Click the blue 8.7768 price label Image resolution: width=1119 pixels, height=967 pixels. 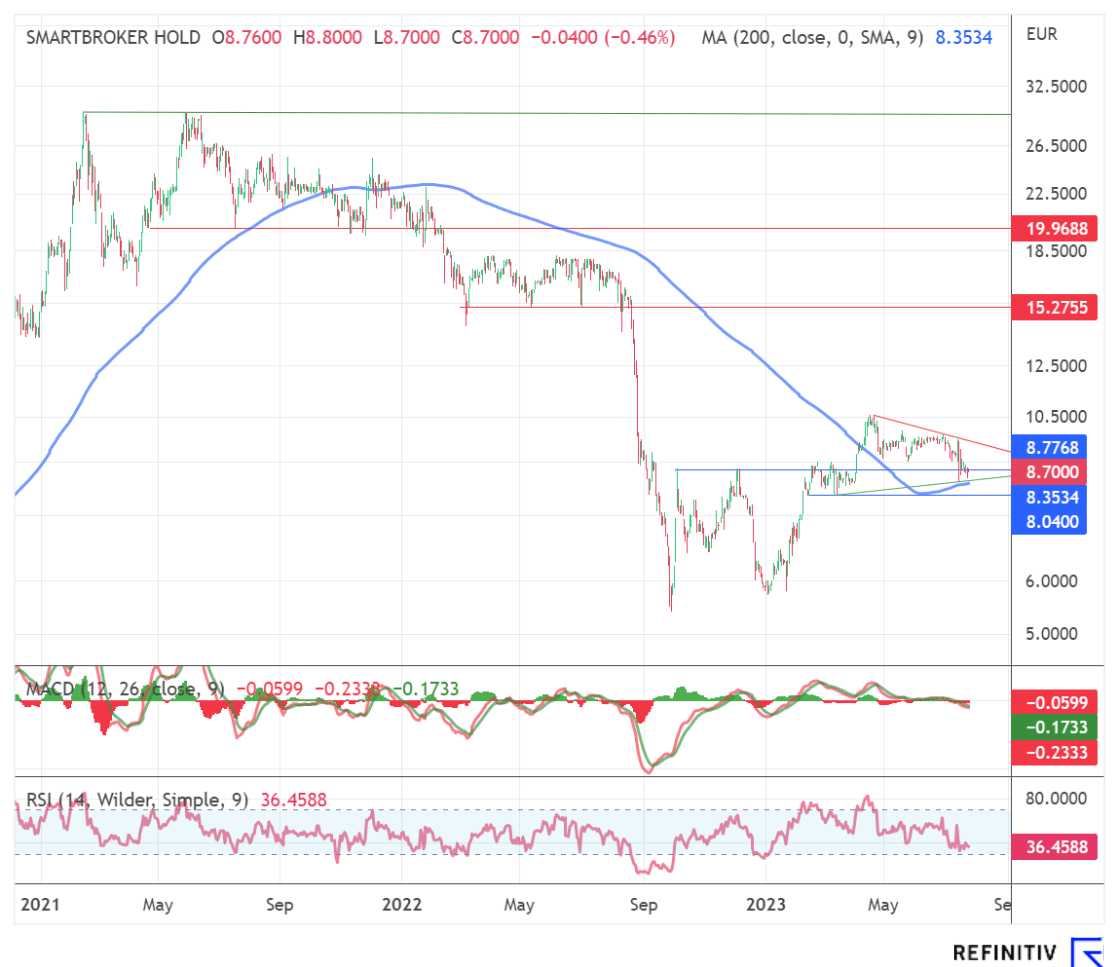click(1049, 447)
